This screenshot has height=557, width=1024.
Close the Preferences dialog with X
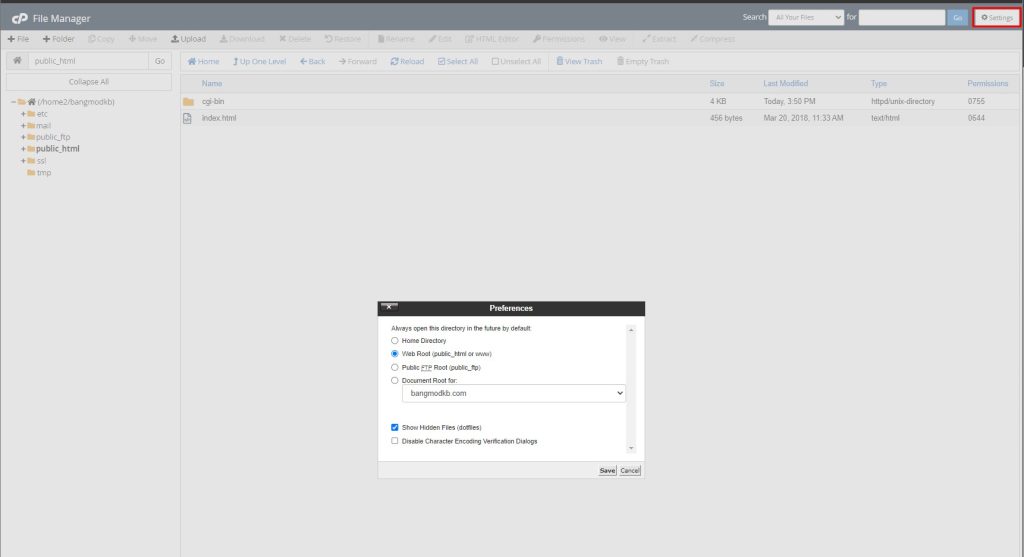tap(389, 307)
